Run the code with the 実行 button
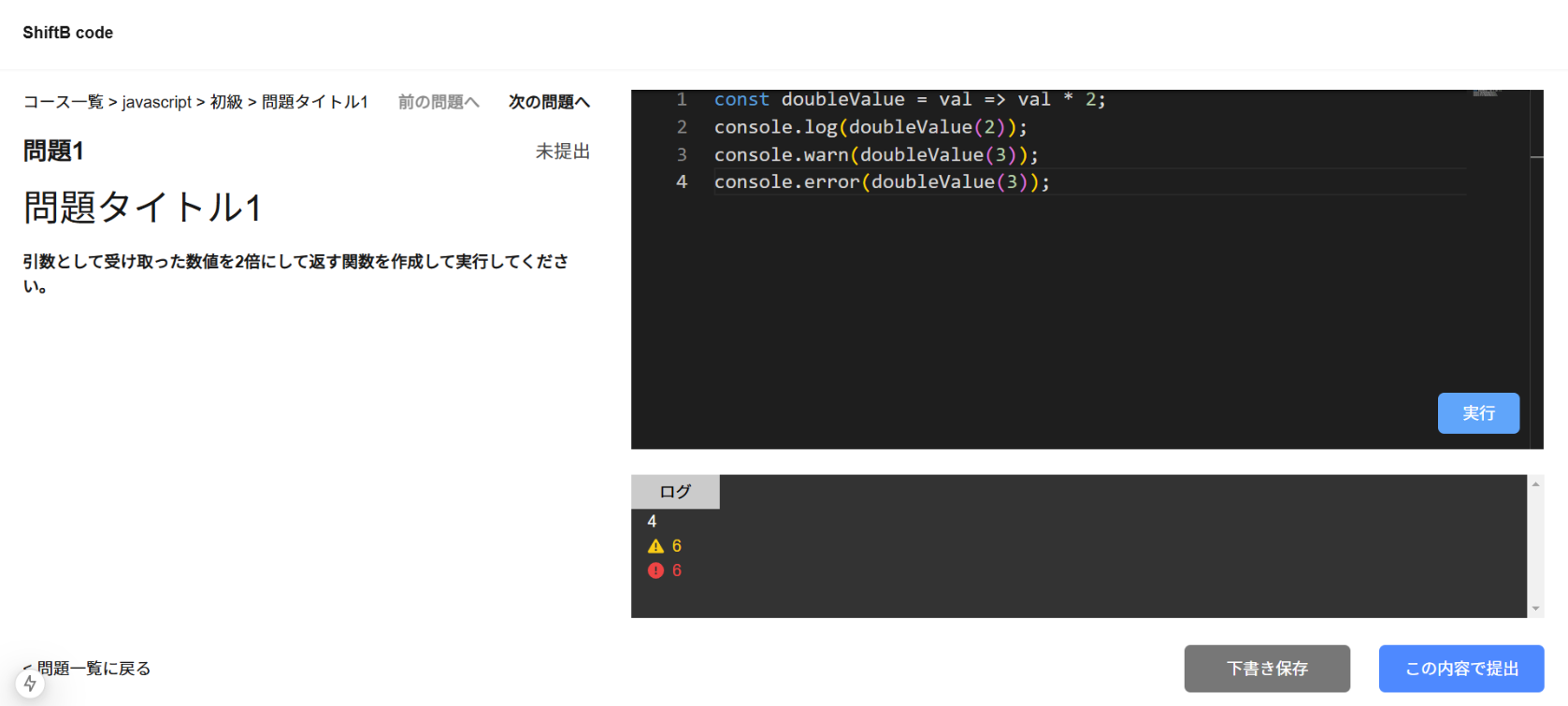The height and width of the screenshot is (706, 1568). (1477, 413)
